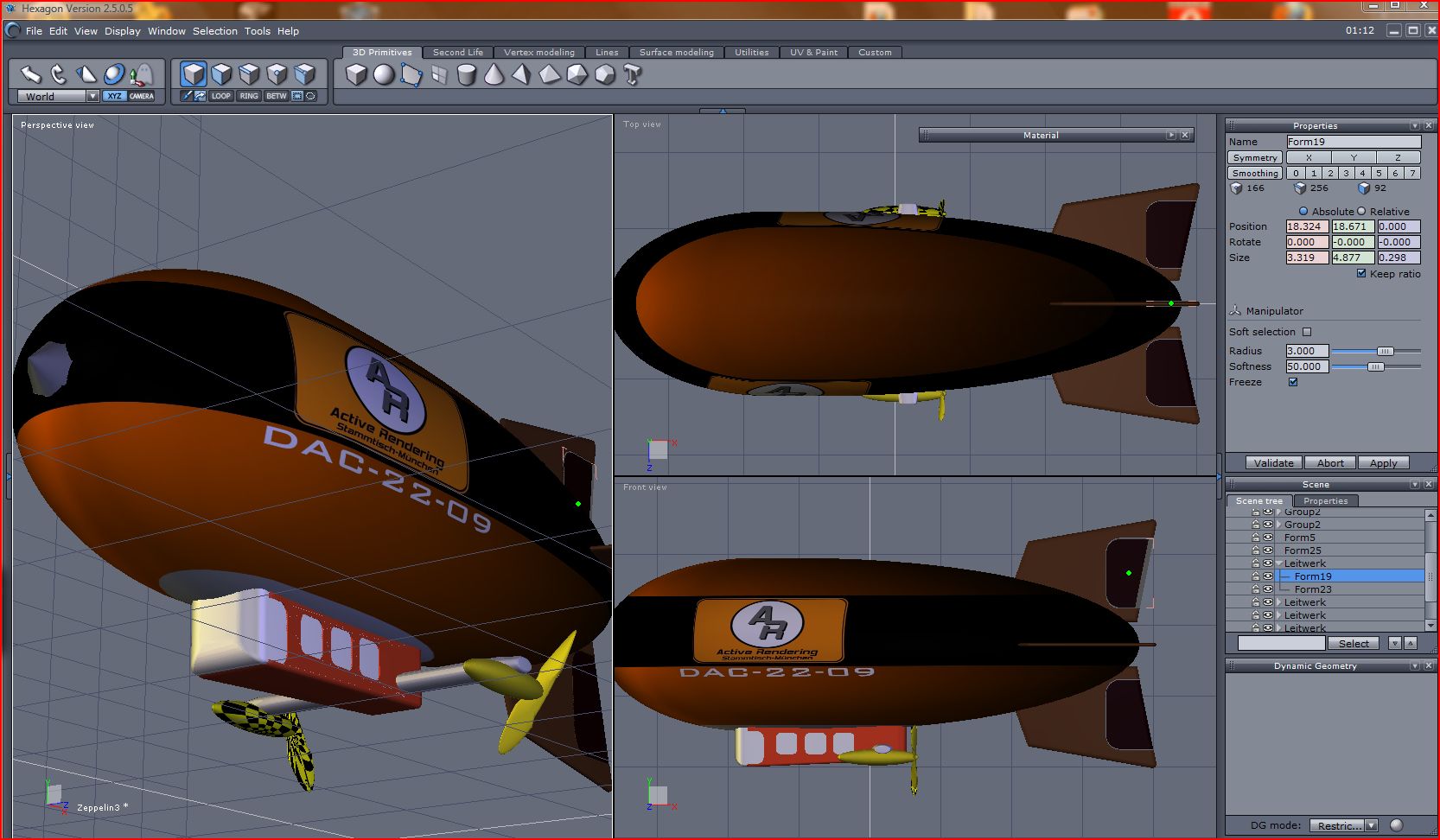This screenshot has height=840, width=1440.
Task: Select the Relative radio button
Action: pyautogui.click(x=1361, y=211)
